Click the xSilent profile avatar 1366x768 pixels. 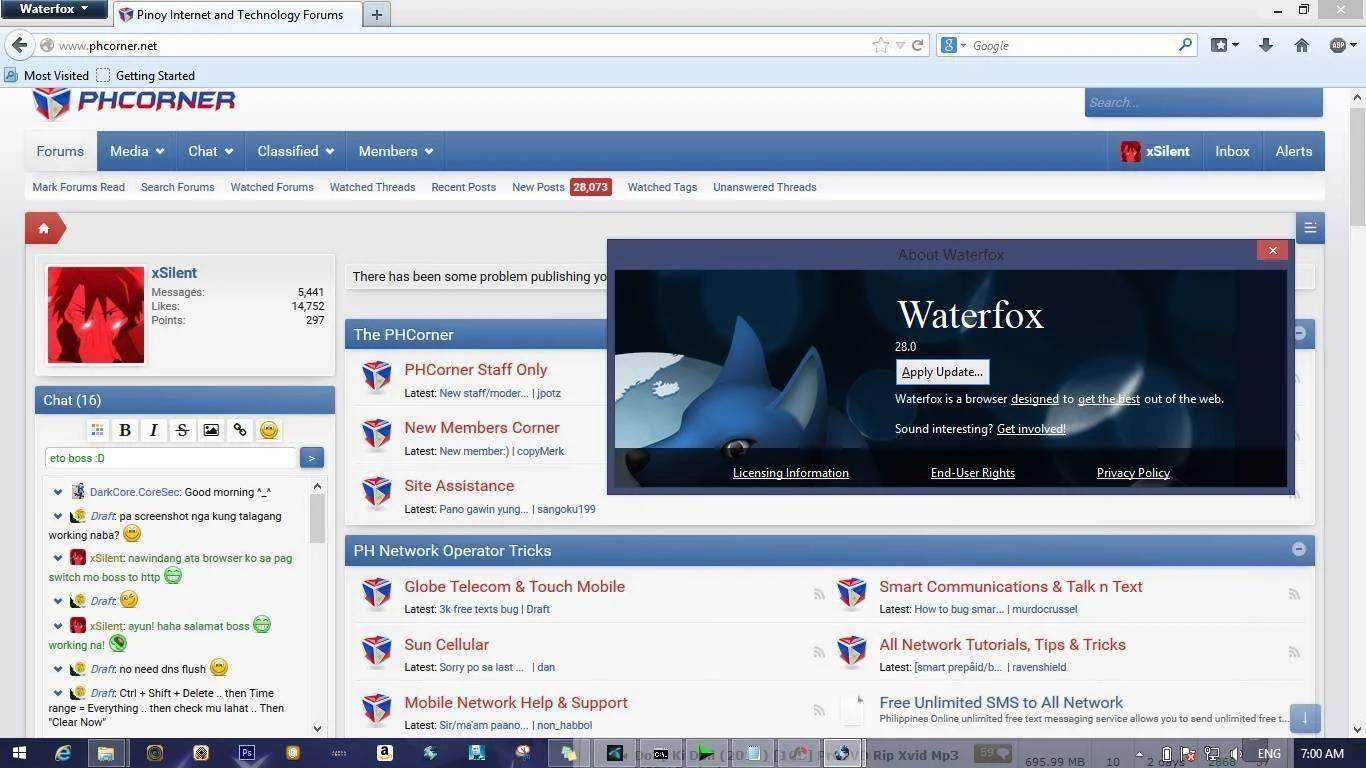coord(96,315)
